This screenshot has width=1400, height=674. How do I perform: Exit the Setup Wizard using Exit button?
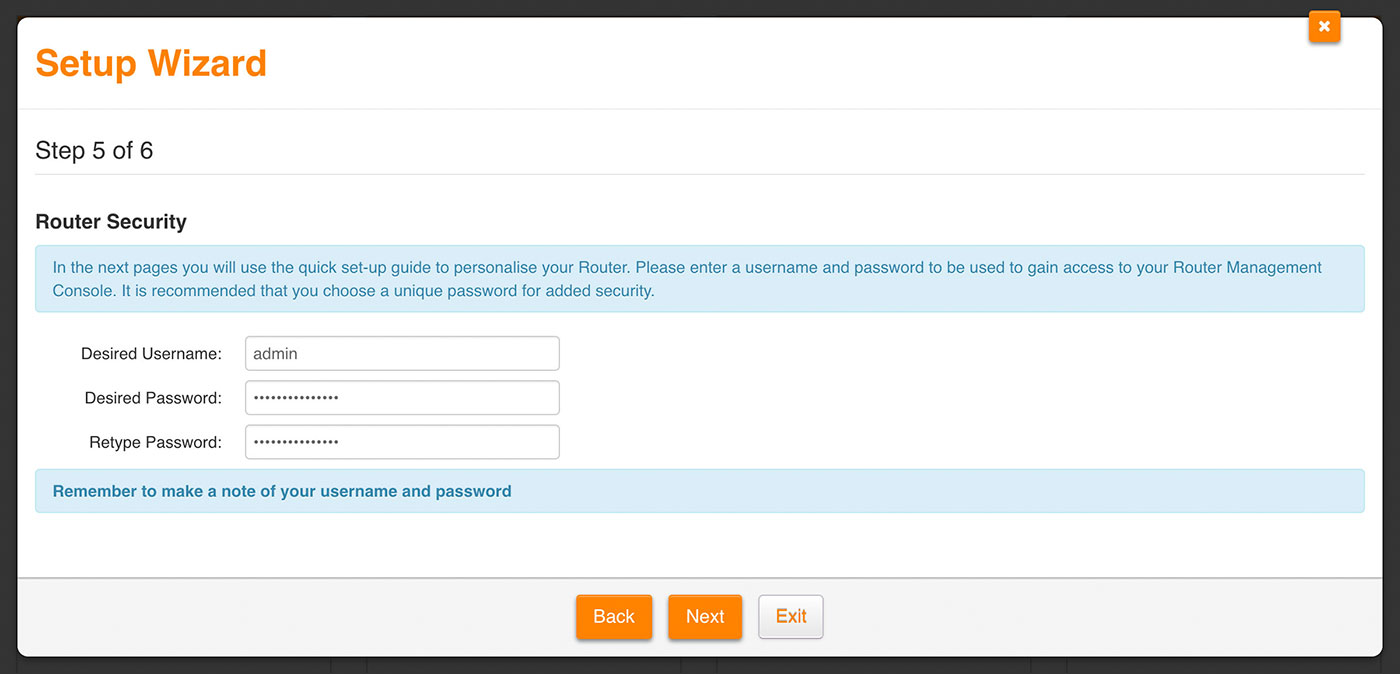[790, 617]
